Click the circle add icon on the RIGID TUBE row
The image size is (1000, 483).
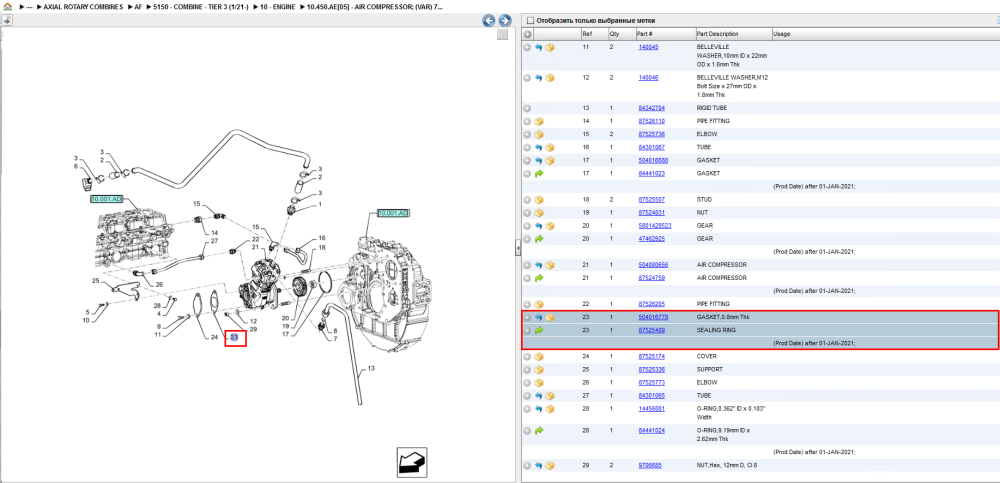tap(527, 108)
